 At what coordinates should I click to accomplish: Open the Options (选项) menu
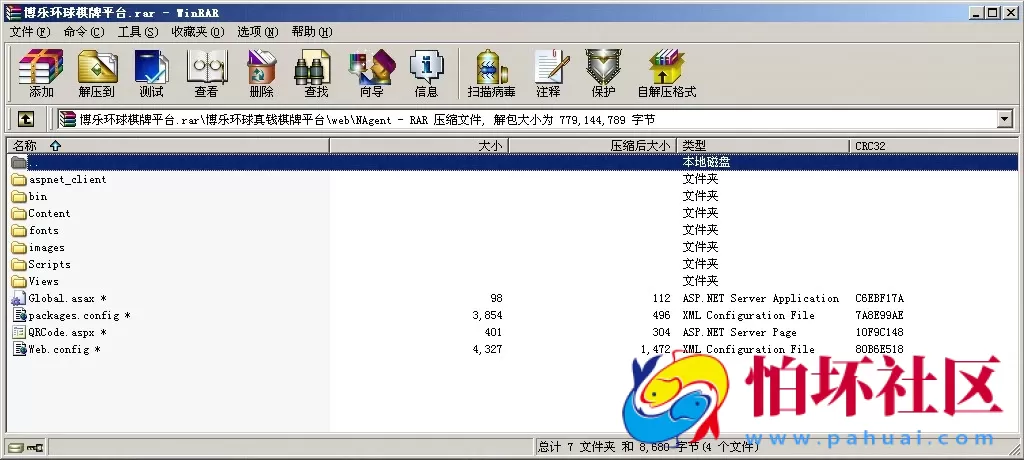pos(257,31)
